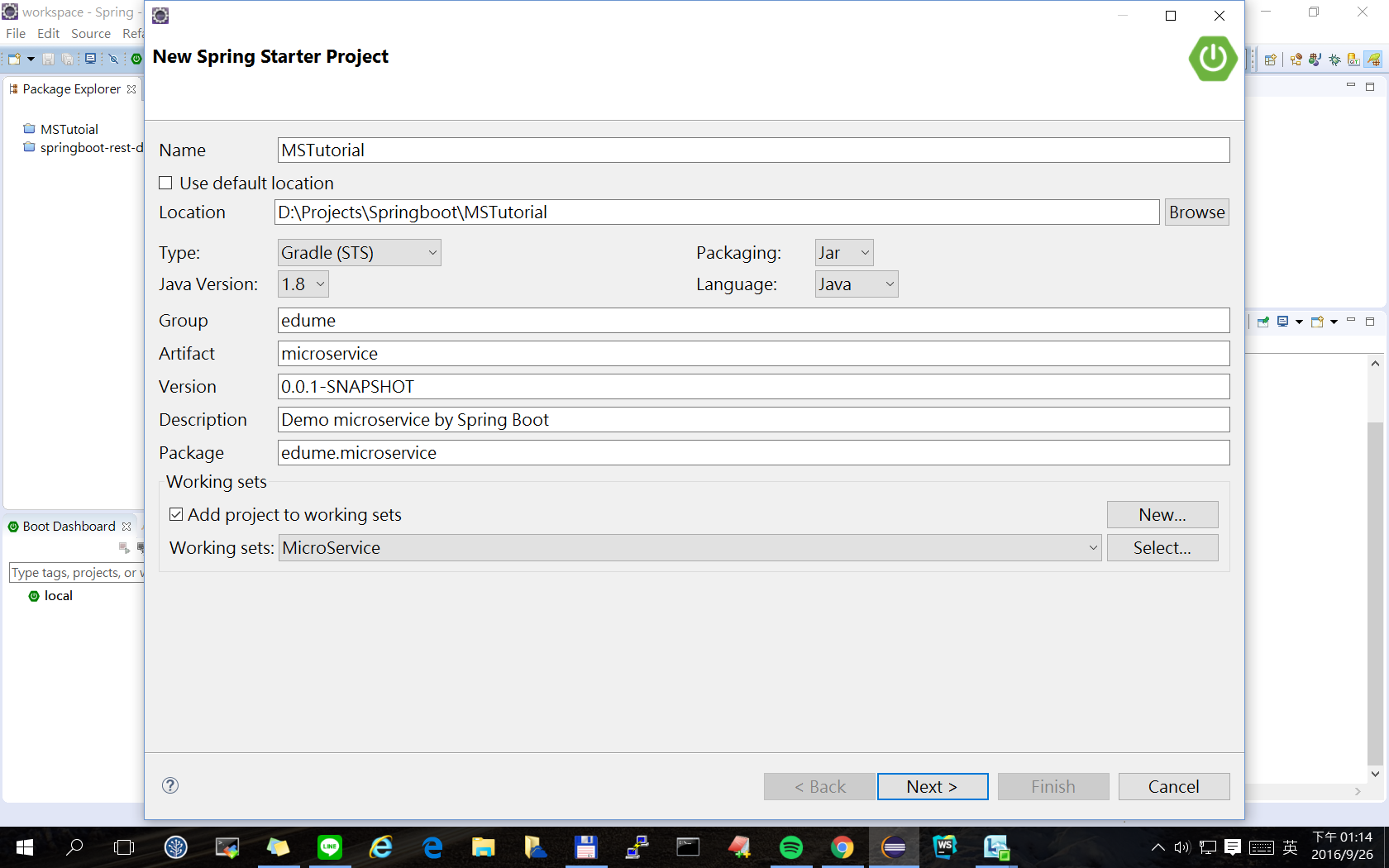Click the Next > button
Image resolution: width=1389 pixels, height=868 pixels.
tap(932, 787)
